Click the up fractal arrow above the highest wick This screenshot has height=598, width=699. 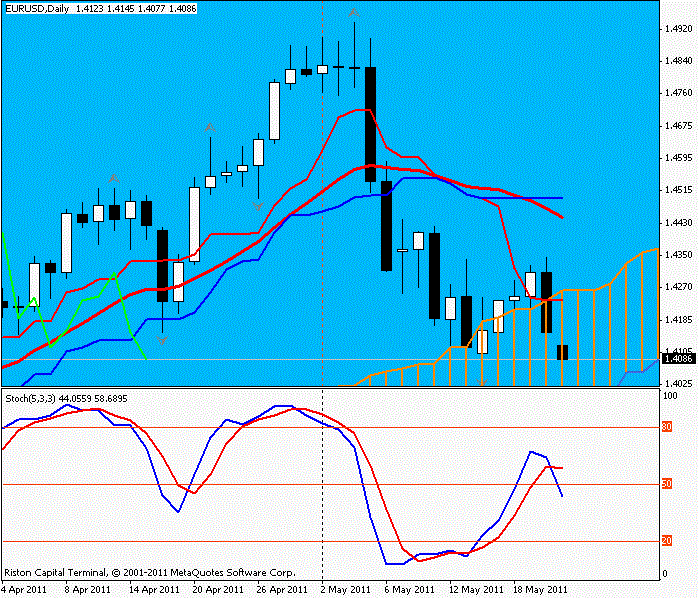pos(354,13)
